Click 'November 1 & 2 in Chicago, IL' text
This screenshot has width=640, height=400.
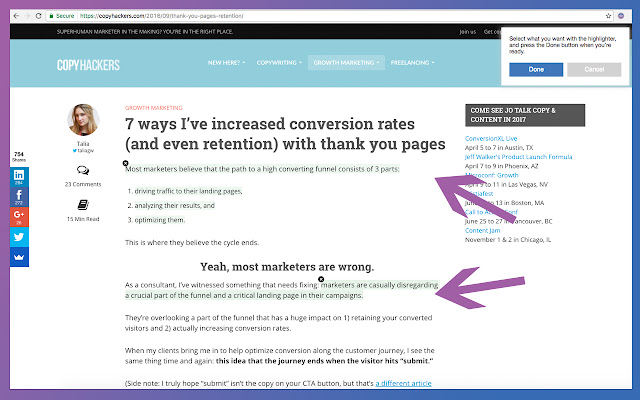(508, 240)
